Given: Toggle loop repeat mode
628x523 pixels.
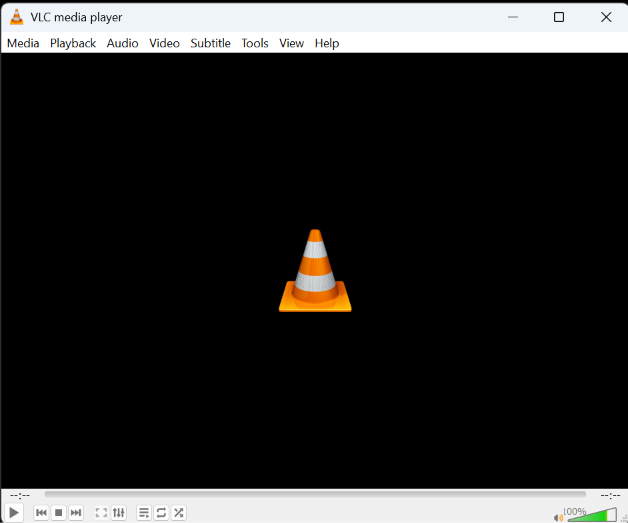Looking at the screenshot, I should tap(161, 513).
